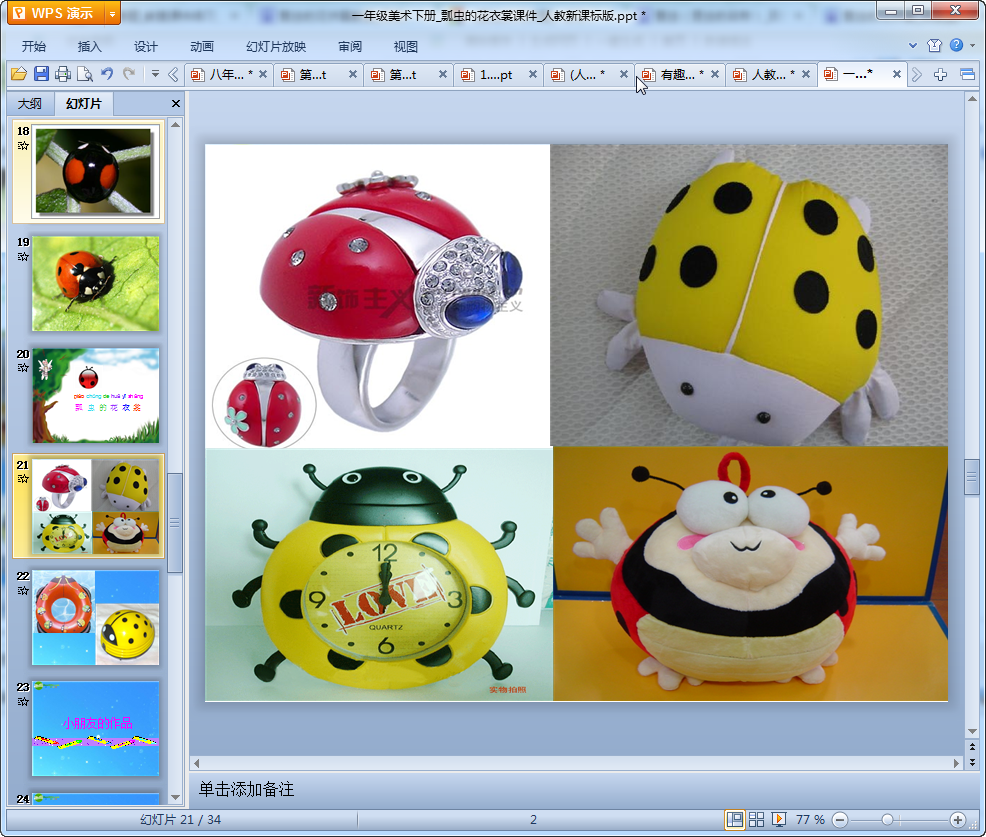Click animation star icon under slide 22 number
This screenshot has width=986, height=837.
23,590
